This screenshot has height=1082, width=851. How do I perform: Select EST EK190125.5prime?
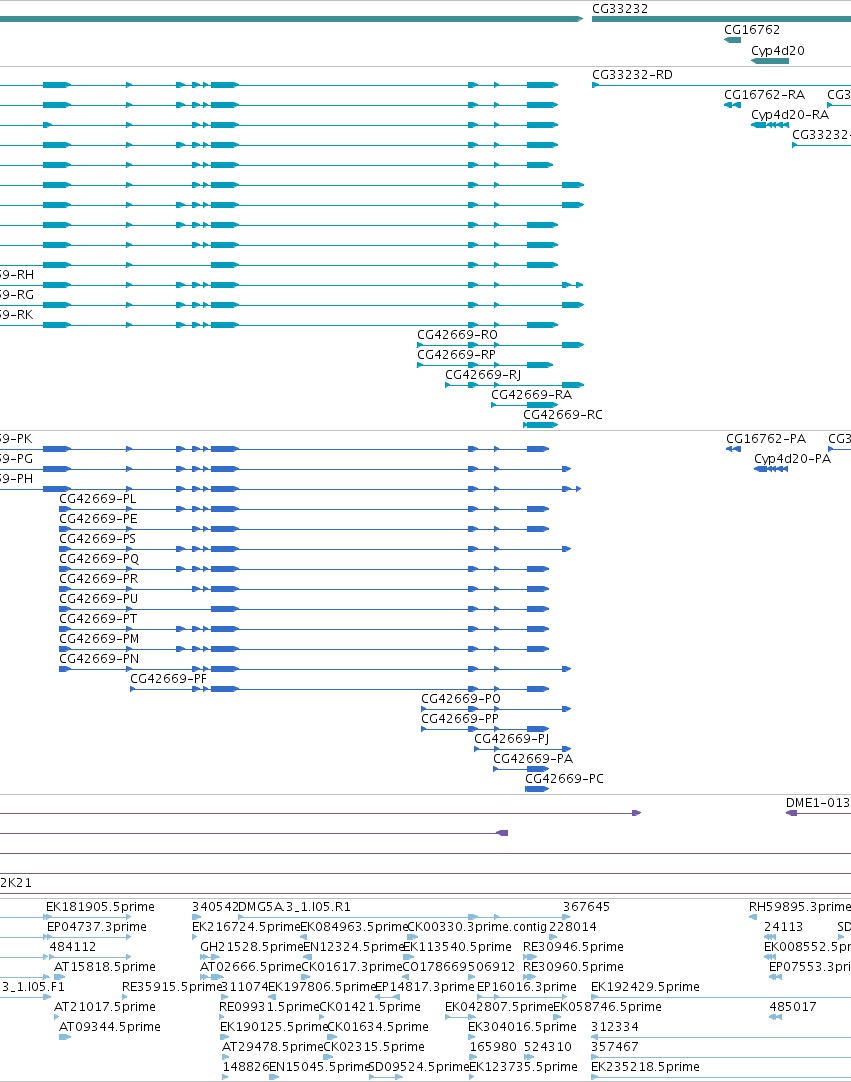(273, 1027)
